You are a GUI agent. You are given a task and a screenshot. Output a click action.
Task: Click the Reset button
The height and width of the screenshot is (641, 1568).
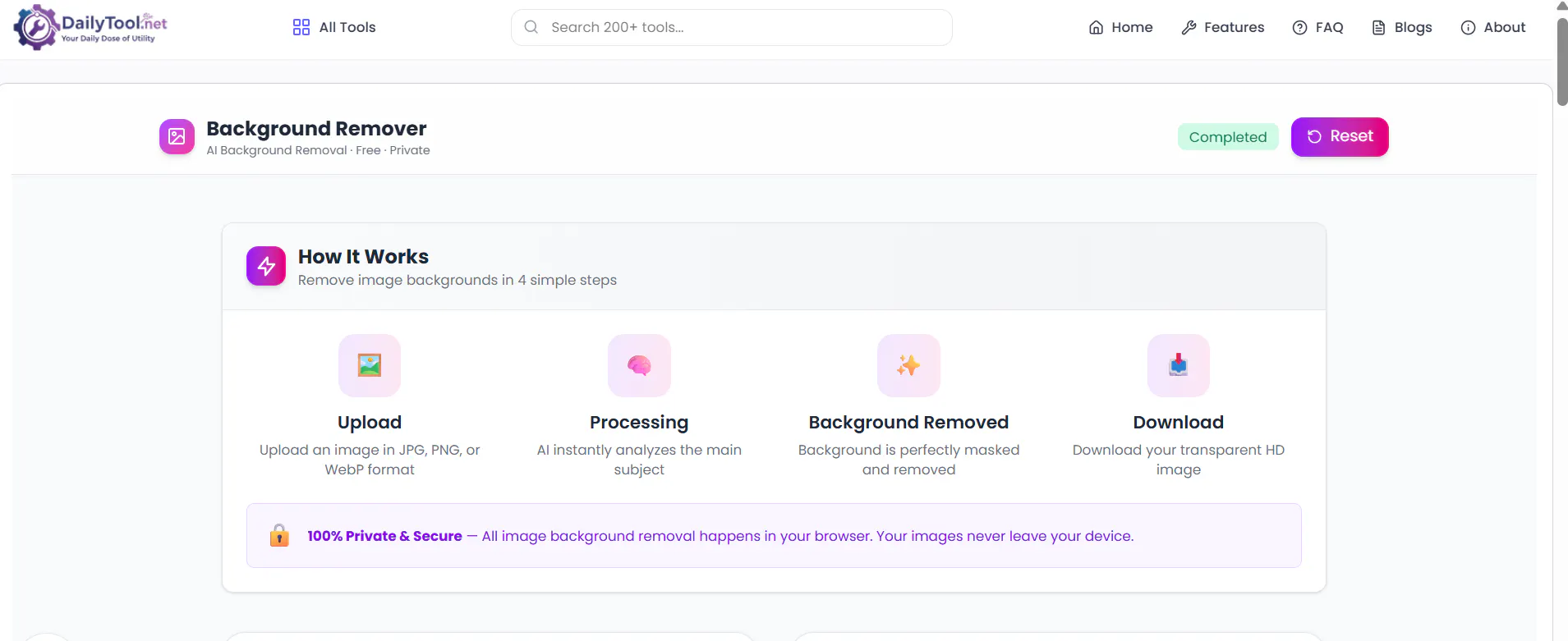pos(1340,136)
